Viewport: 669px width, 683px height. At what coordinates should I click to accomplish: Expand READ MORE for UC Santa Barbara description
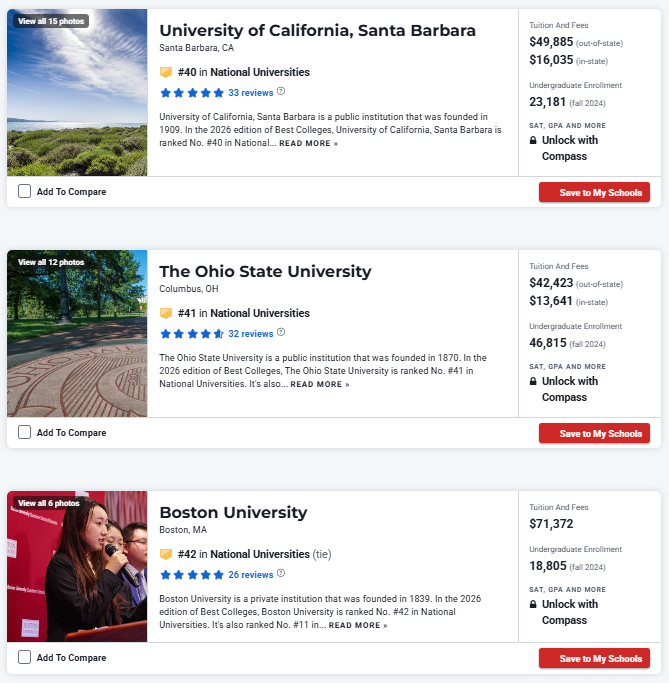tap(308, 143)
